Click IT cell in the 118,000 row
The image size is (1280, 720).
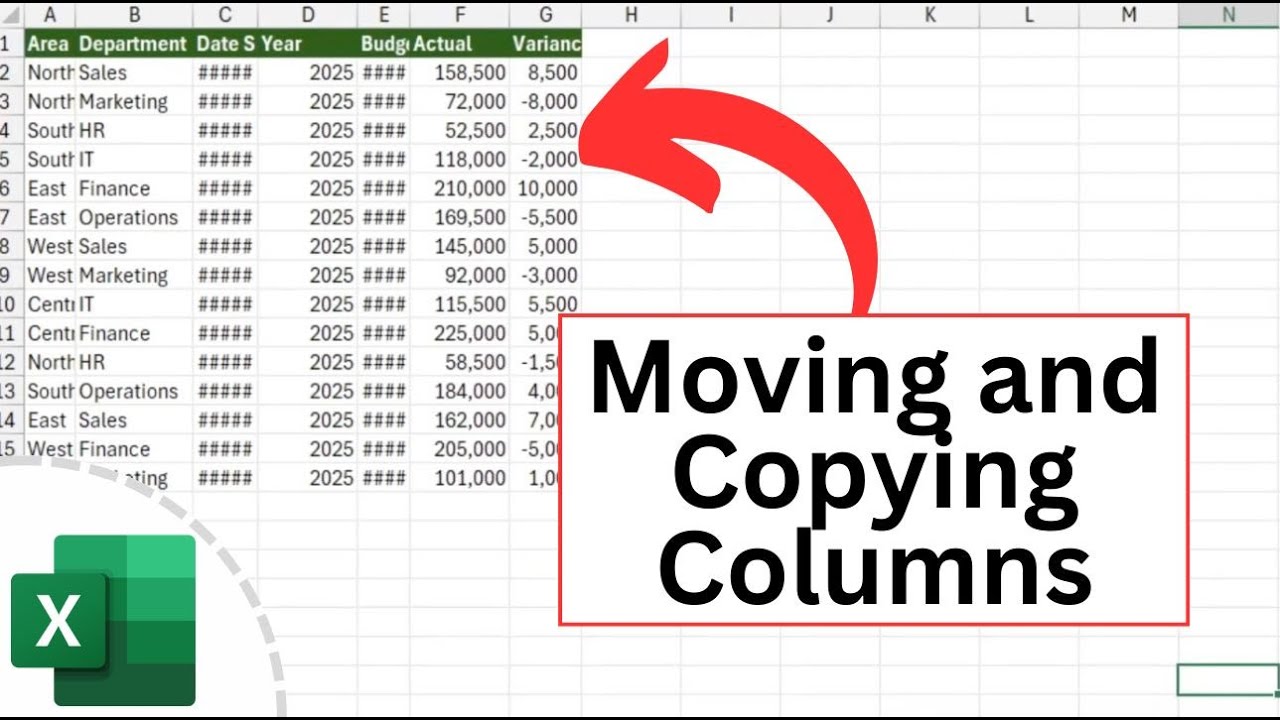click(135, 159)
